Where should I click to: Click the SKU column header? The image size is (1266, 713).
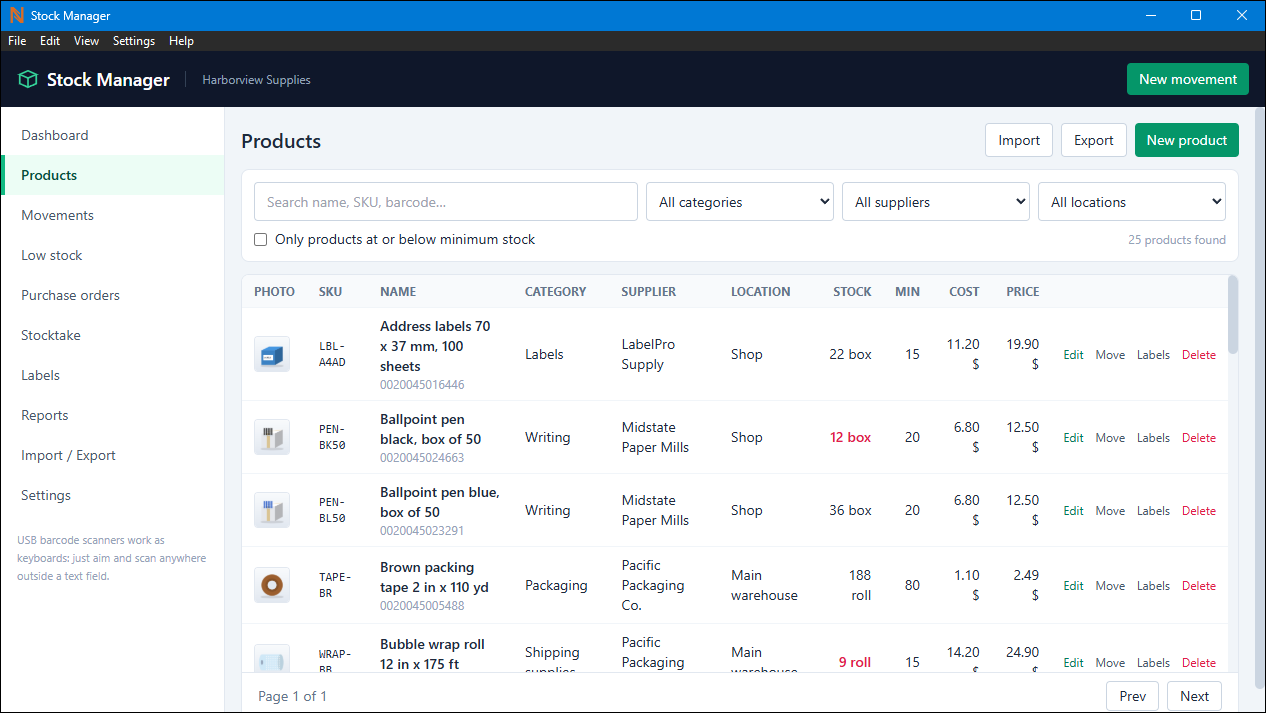(330, 292)
